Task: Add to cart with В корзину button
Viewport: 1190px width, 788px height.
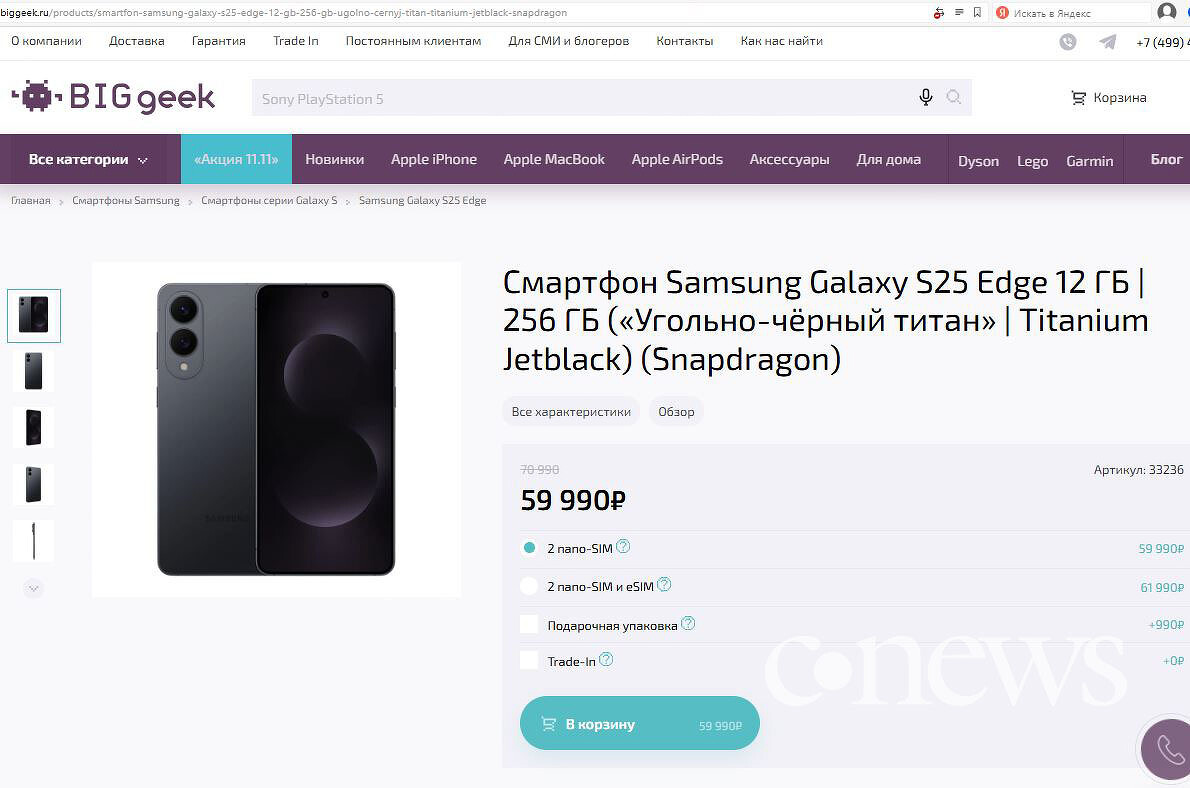Action: [x=640, y=724]
